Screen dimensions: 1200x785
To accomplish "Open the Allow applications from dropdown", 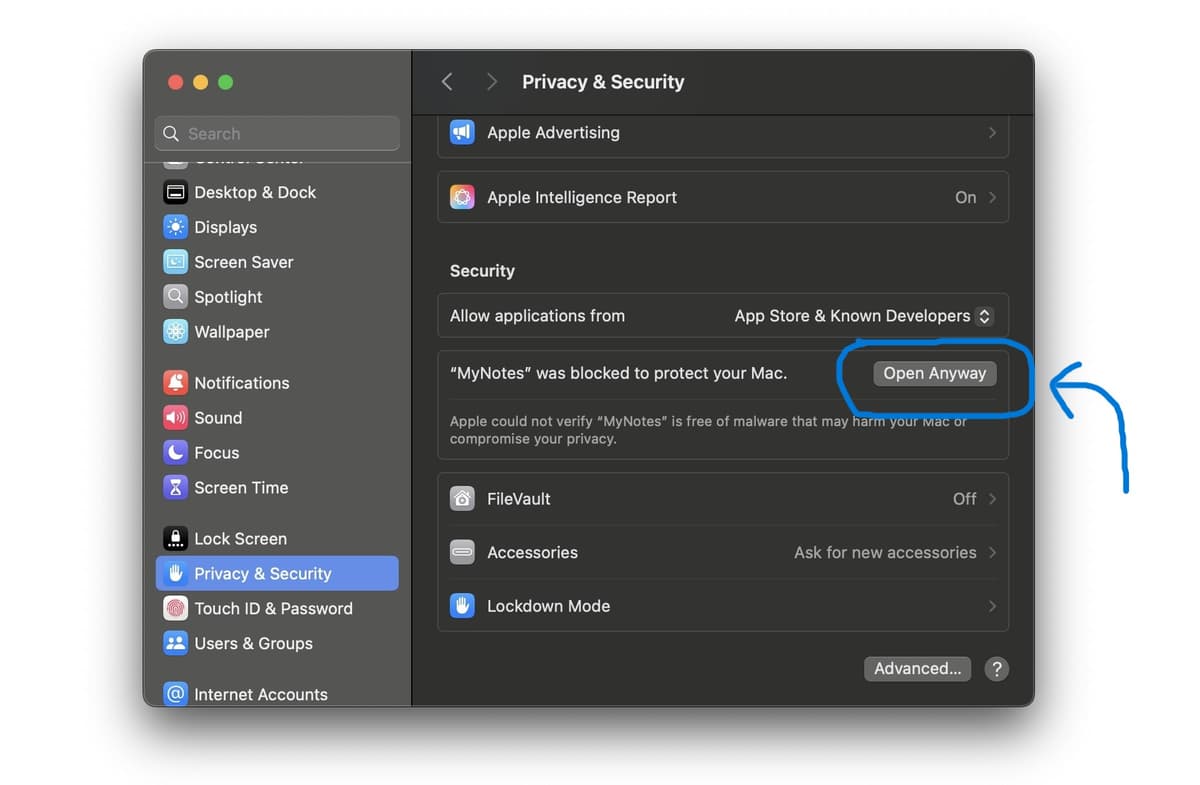I will click(x=863, y=316).
